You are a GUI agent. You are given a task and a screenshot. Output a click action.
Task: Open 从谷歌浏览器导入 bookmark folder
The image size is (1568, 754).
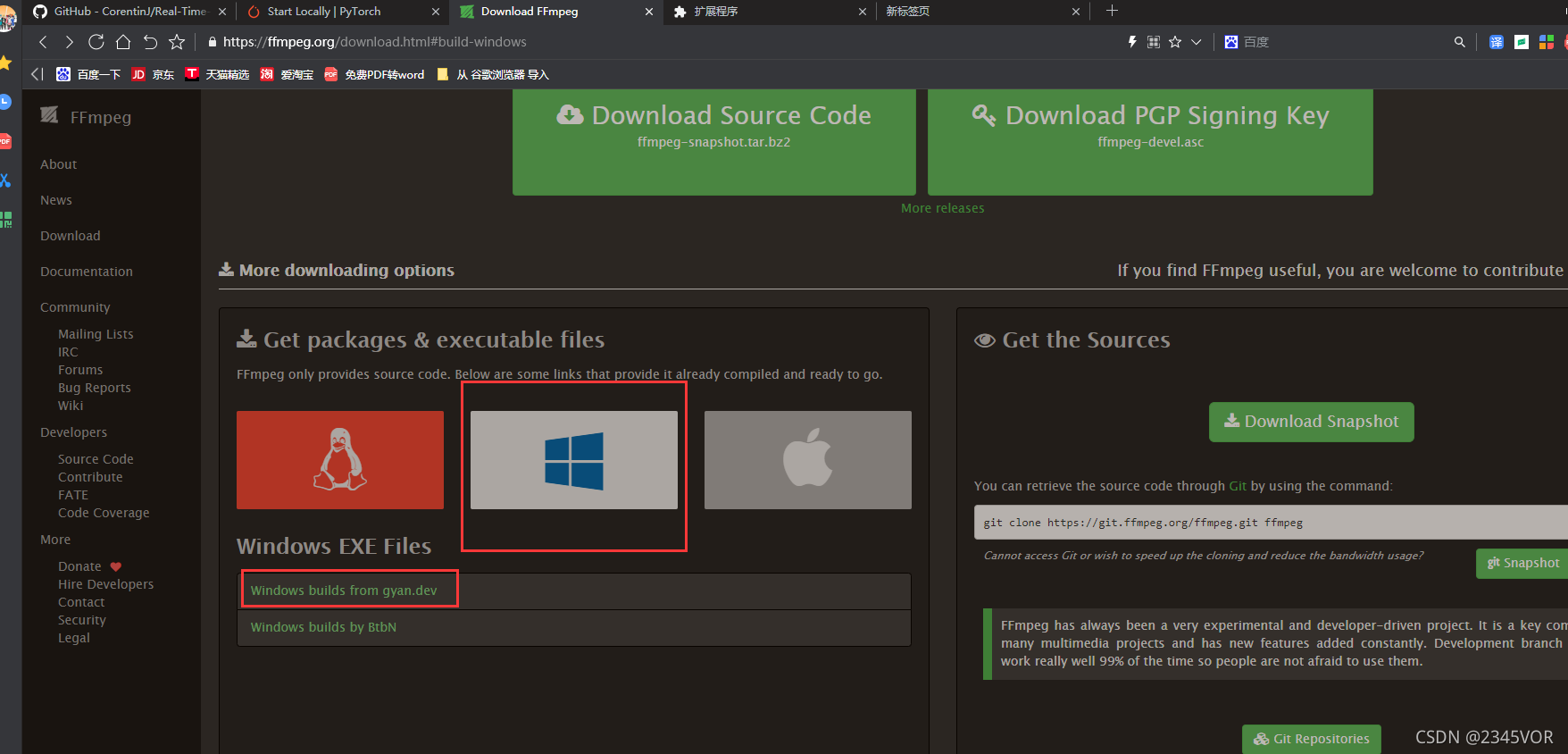pyautogui.click(x=492, y=74)
